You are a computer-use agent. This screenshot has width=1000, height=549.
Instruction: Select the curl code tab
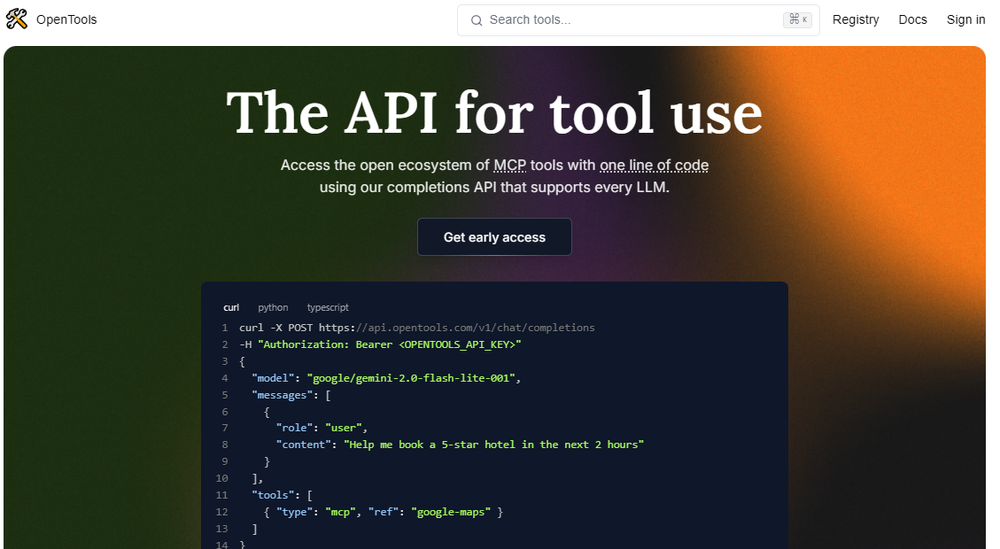click(x=231, y=307)
